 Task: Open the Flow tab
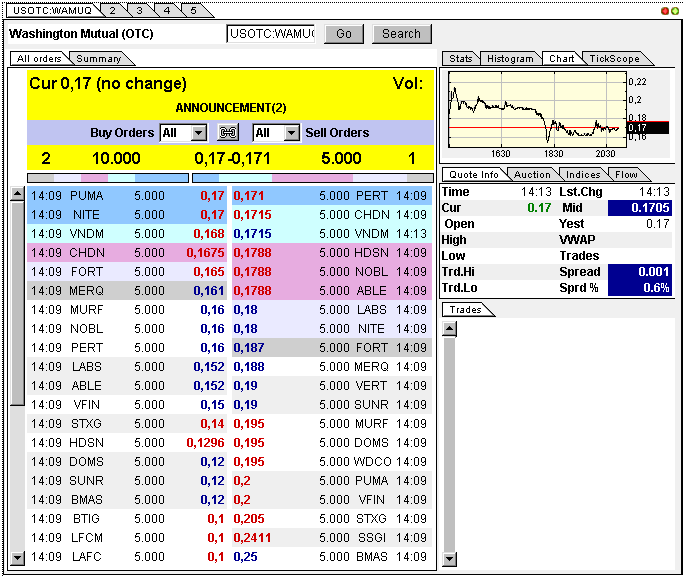tap(626, 175)
